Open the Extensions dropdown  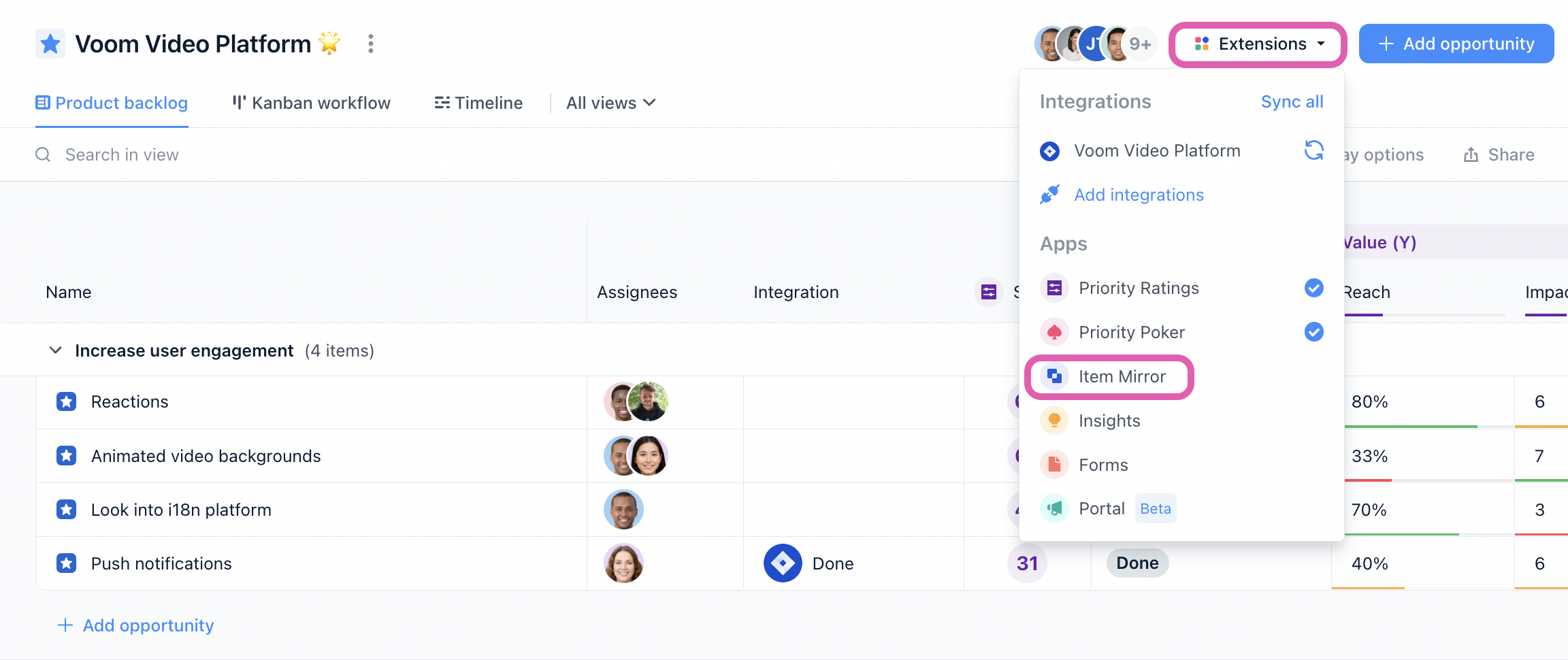(x=1258, y=44)
